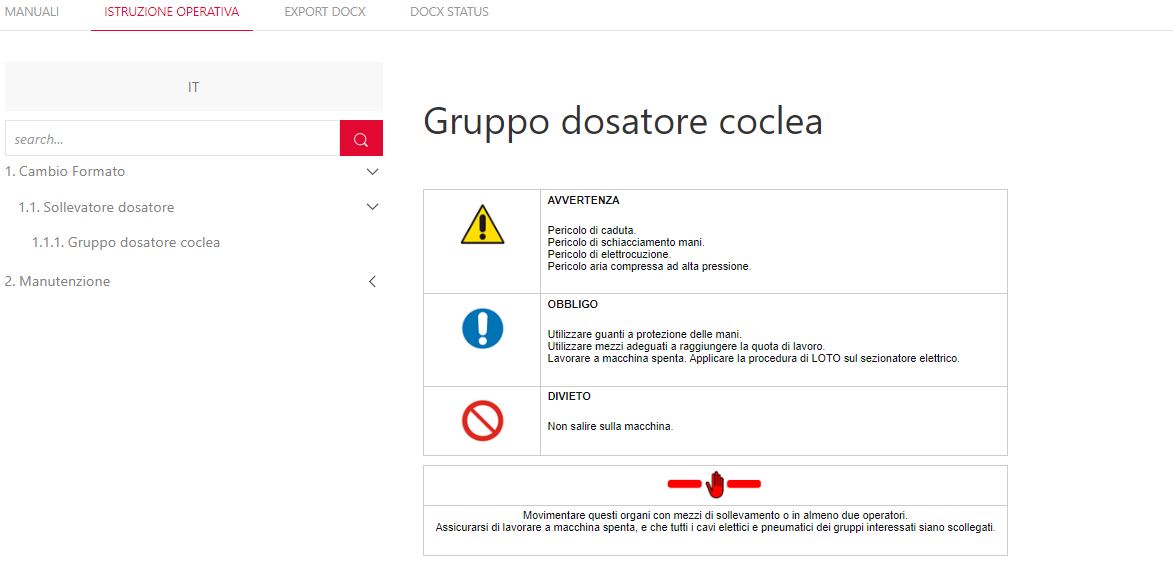This screenshot has height=585, width=1173.
Task: Click the large Gruppo dosatore coclea page heading
Action: point(622,121)
